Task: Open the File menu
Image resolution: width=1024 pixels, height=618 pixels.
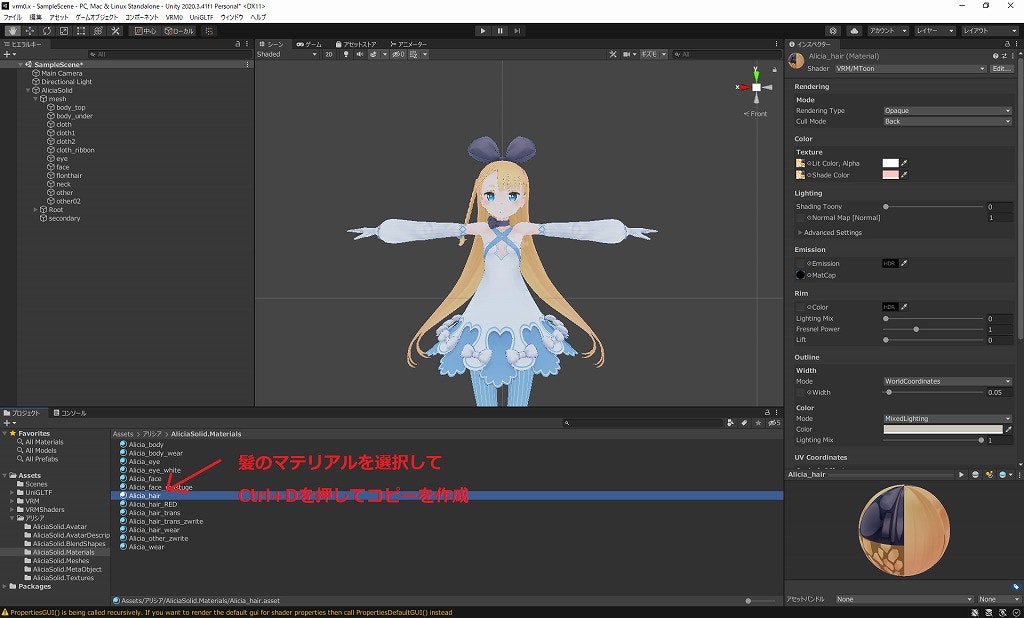Action: (12, 17)
